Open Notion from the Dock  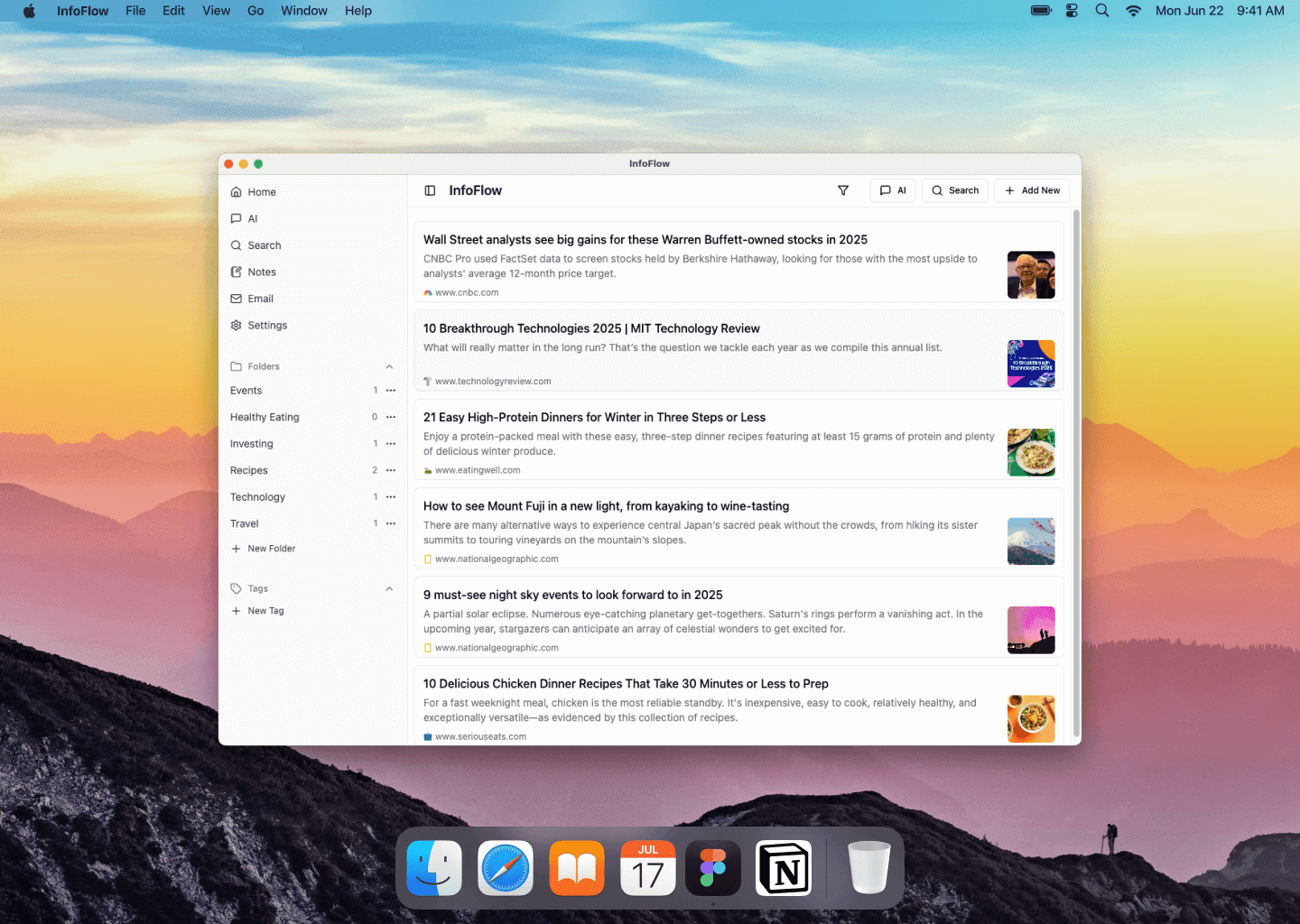click(783, 867)
